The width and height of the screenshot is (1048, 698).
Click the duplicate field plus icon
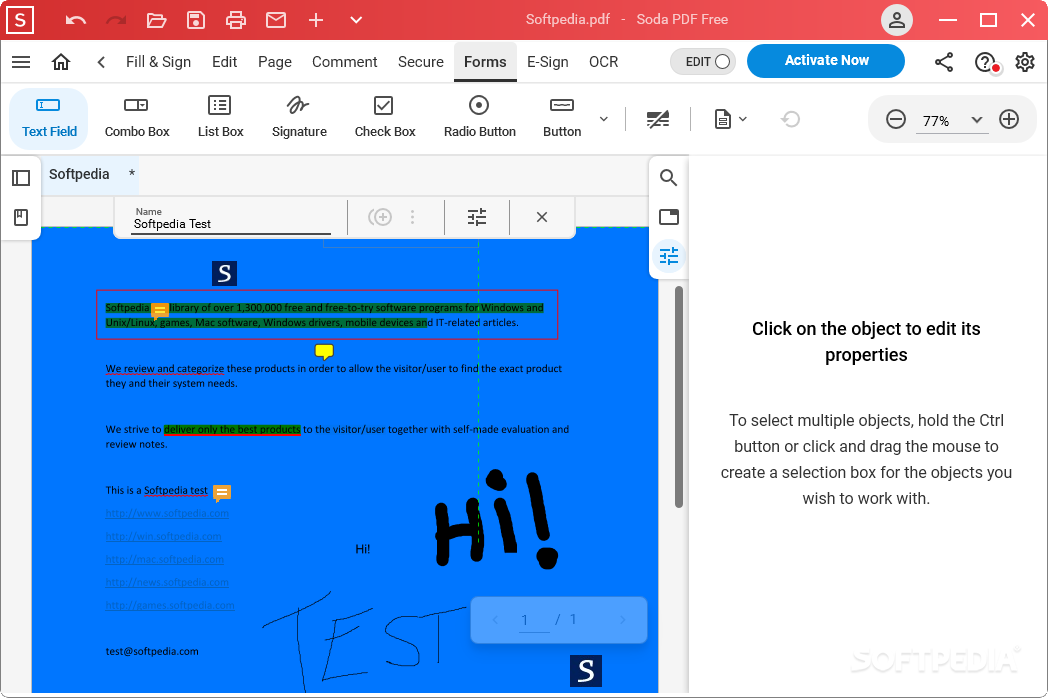click(x=380, y=217)
